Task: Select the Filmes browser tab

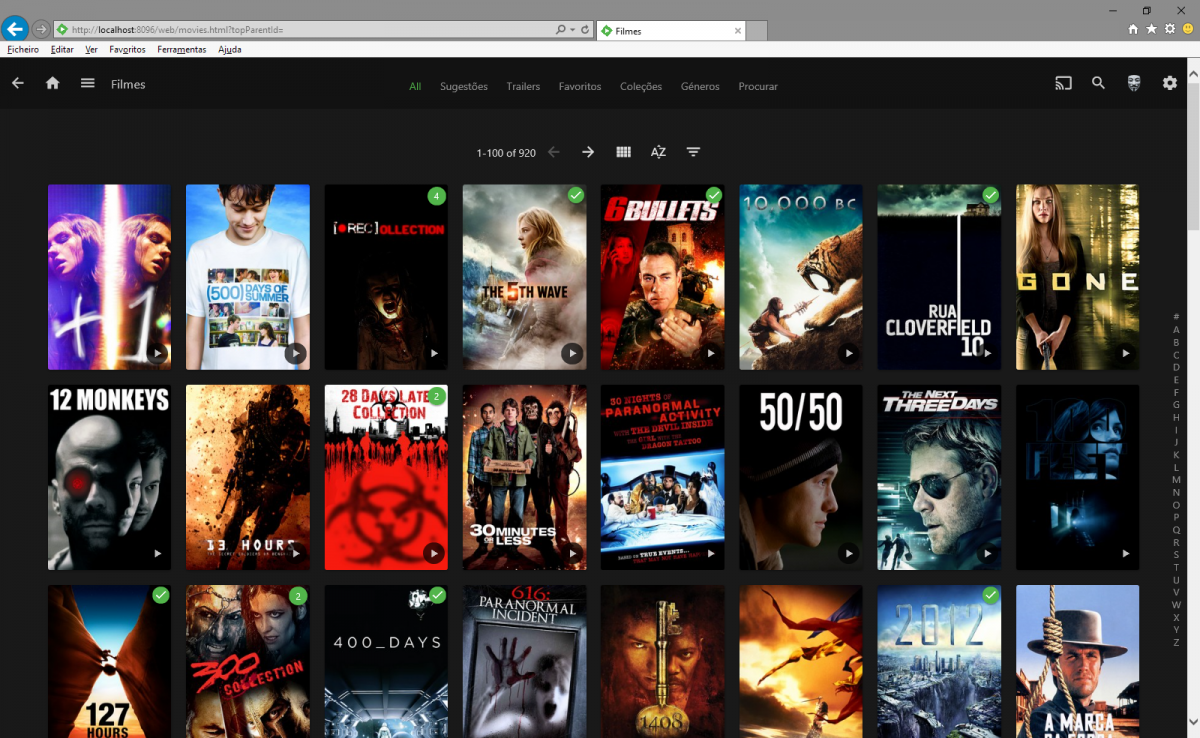Action: pos(670,31)
